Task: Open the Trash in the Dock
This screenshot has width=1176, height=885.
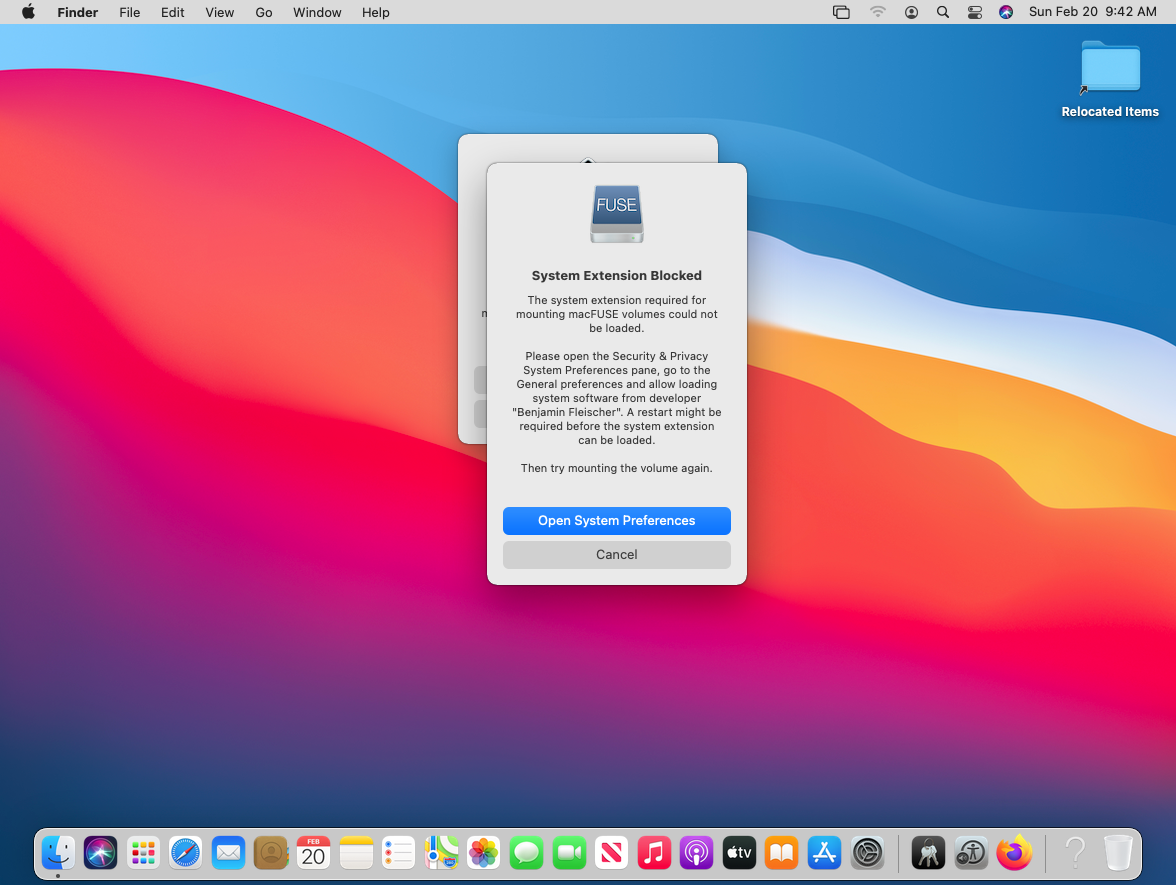Action: (1118, 853)
